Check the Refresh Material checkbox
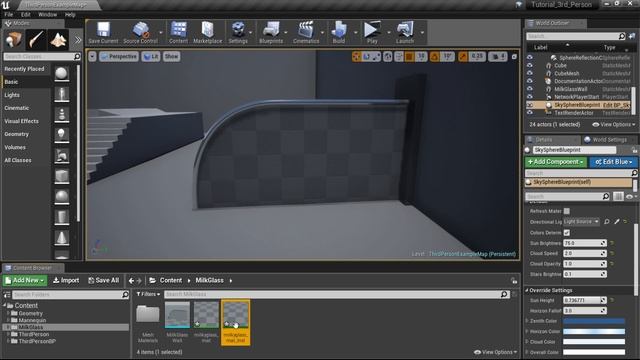The height and width of the screenshot is (360, 640). 567,211
